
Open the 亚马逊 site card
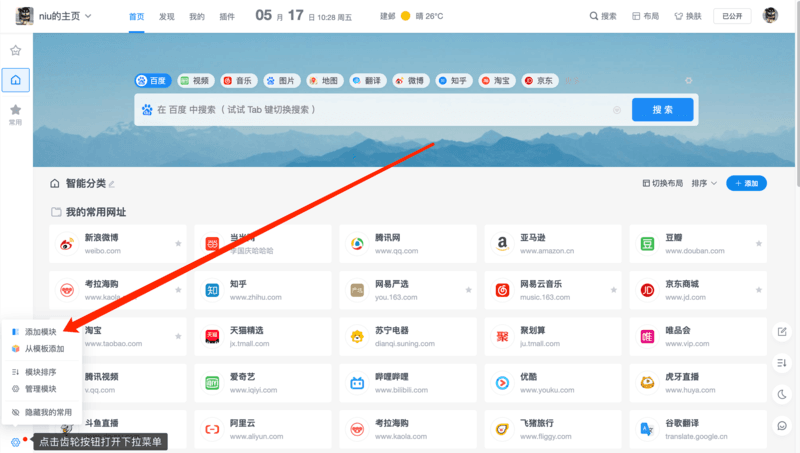click(553, 244)
